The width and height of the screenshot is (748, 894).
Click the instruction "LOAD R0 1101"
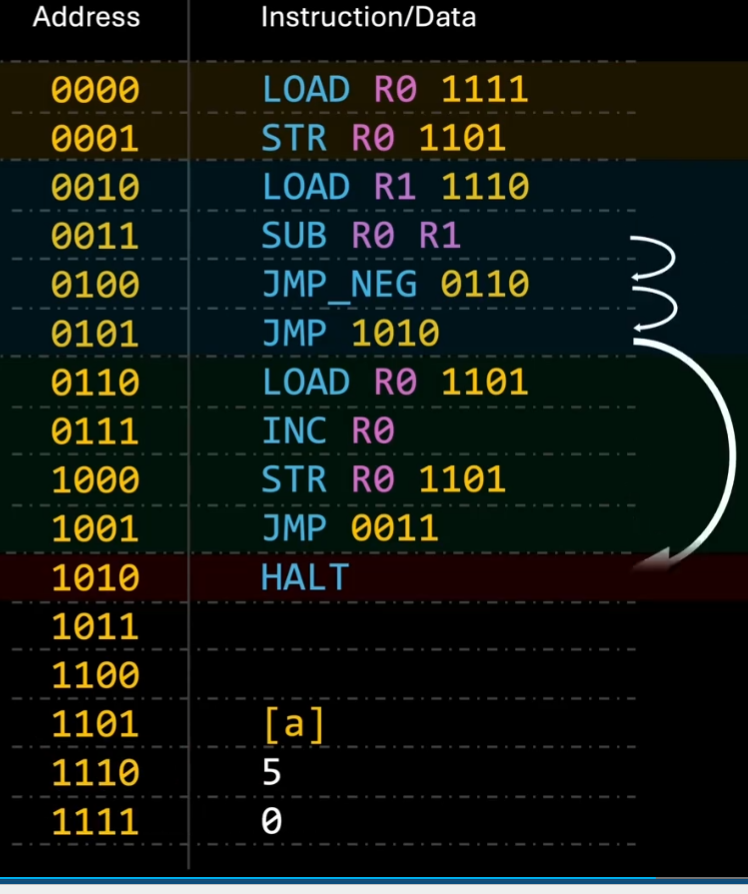pos(395,382)
